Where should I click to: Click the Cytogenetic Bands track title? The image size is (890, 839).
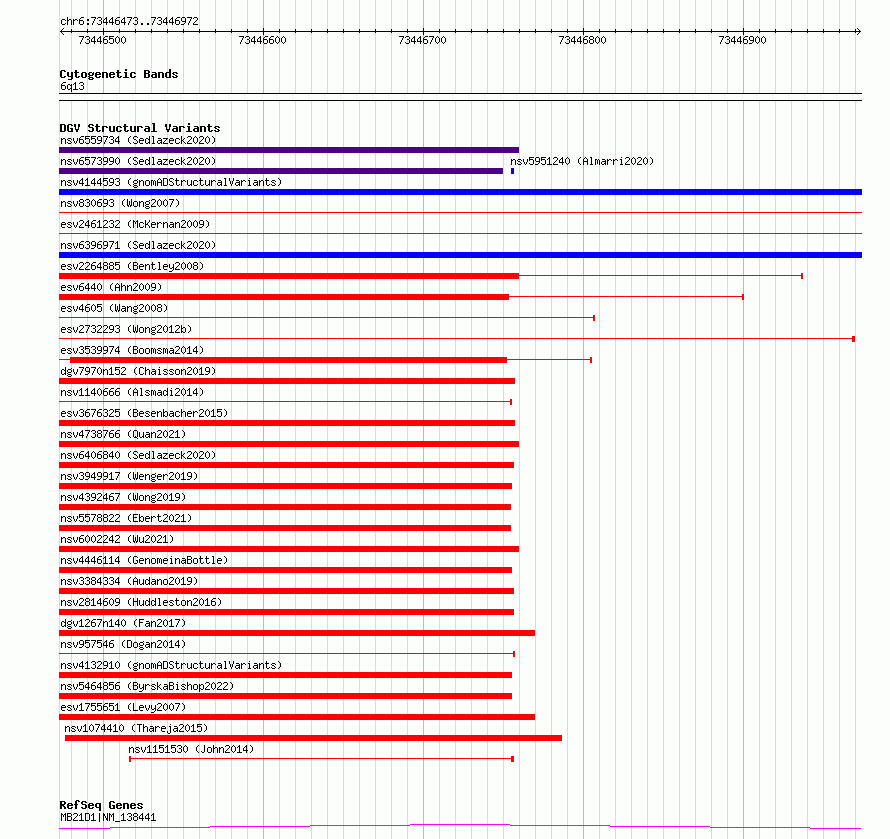point(119,74)
